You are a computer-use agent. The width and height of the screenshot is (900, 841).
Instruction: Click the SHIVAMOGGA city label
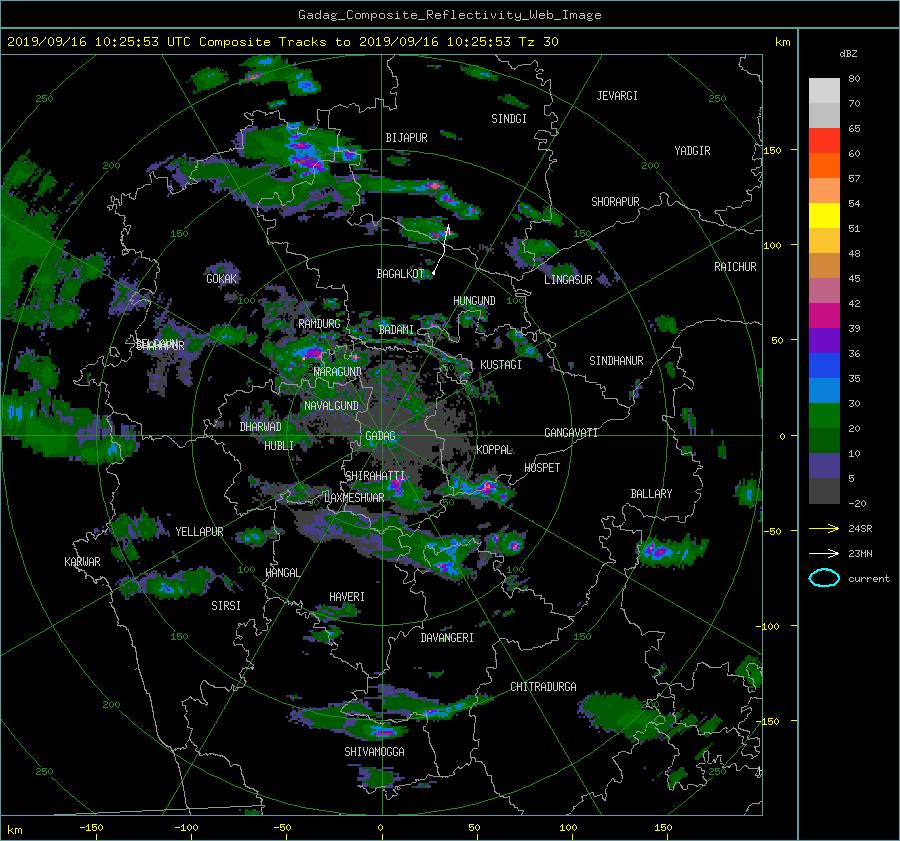pyautogui.click(x=374, y=751)
